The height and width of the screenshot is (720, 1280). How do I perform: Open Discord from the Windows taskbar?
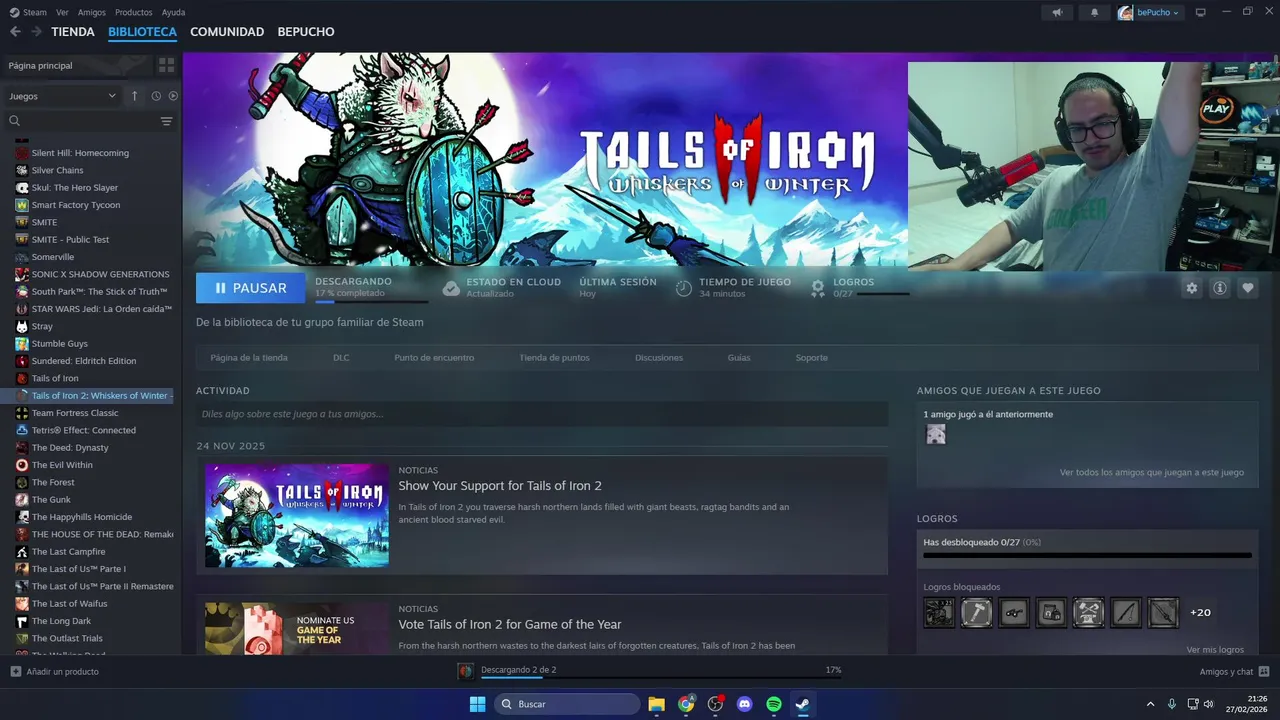(744, 704)
